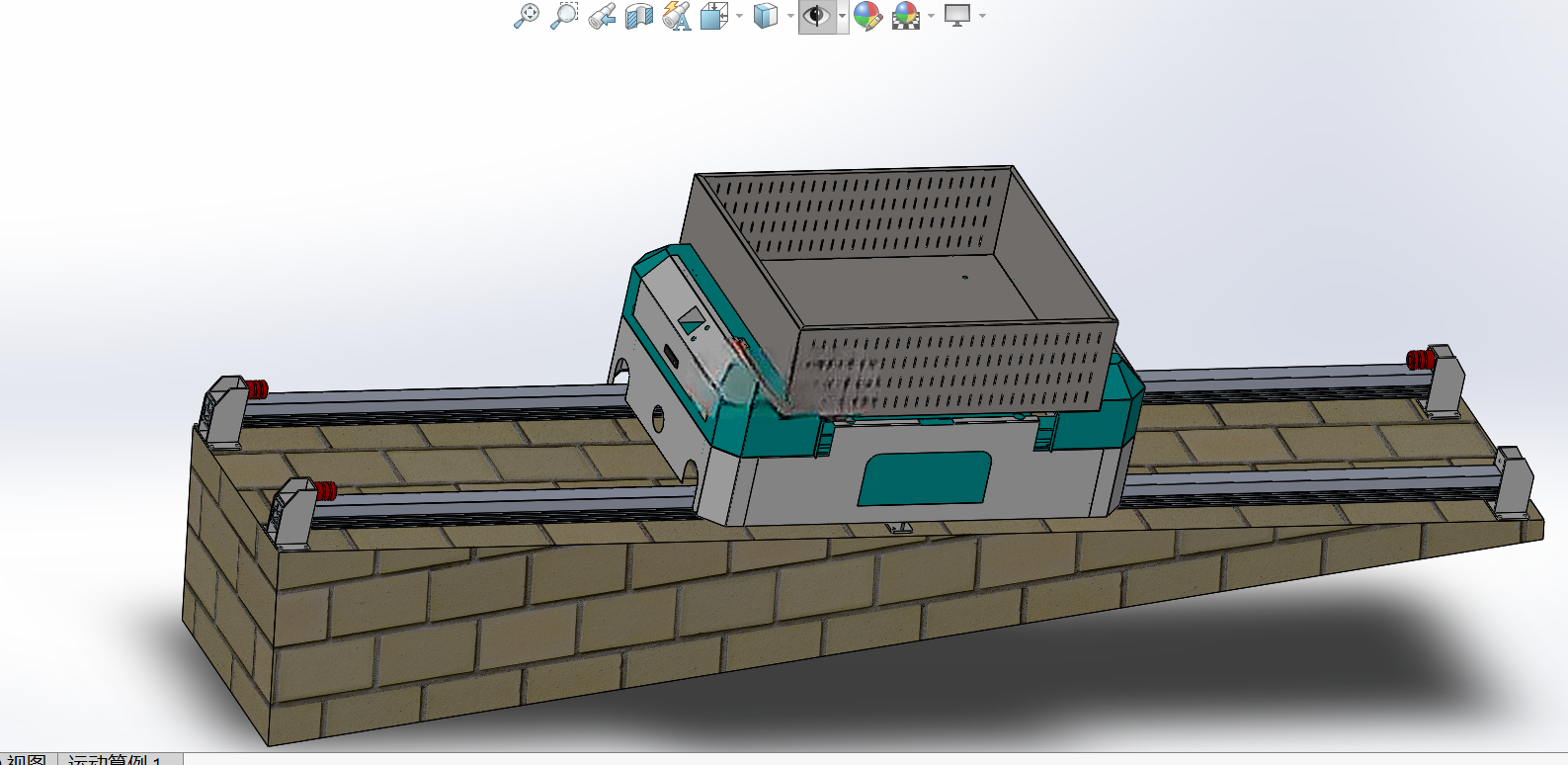Switch to the 运动算例 1 tab
This screenshot has height=765, width=1568.
click(x=114, y=759)
